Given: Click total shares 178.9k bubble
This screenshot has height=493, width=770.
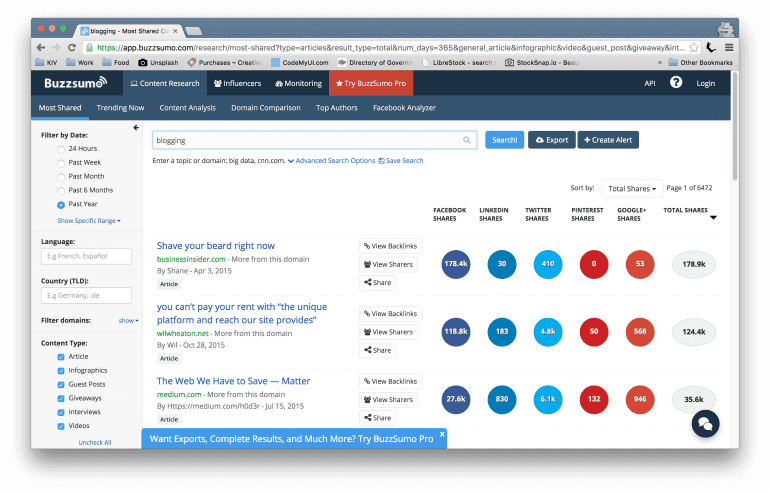Looking at the screenshot, I should point(693,264).
